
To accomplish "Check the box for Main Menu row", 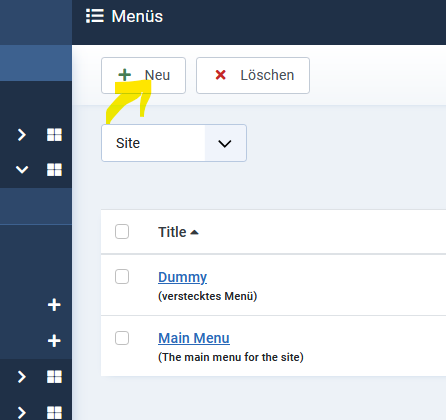I will (x=122, y=338).
